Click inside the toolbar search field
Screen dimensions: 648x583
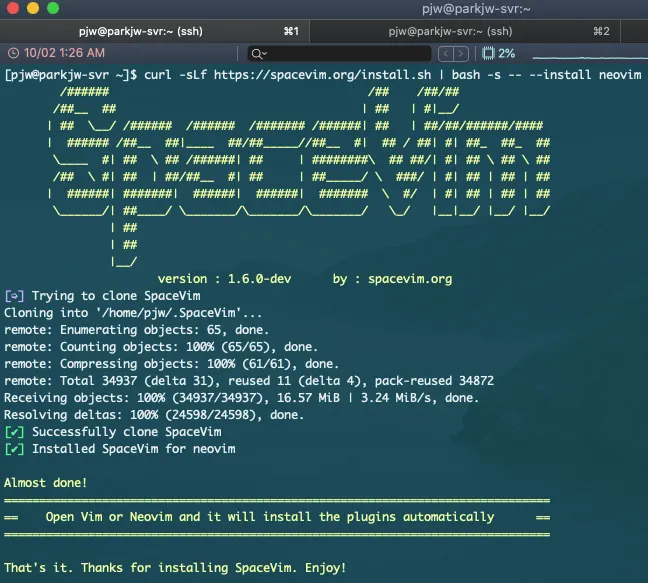pos(339,54)
